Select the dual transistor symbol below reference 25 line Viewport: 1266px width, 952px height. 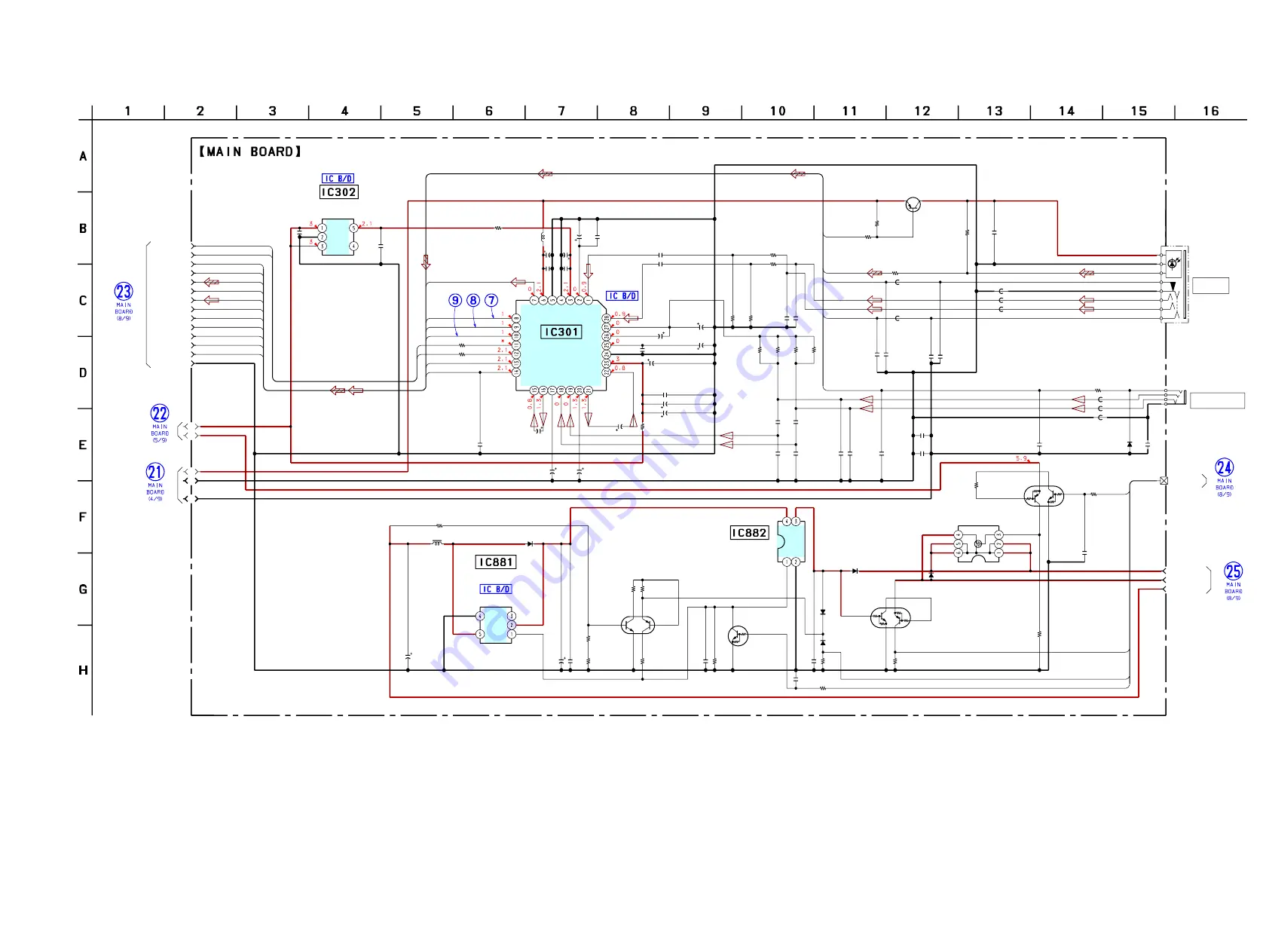click(891, 619)
